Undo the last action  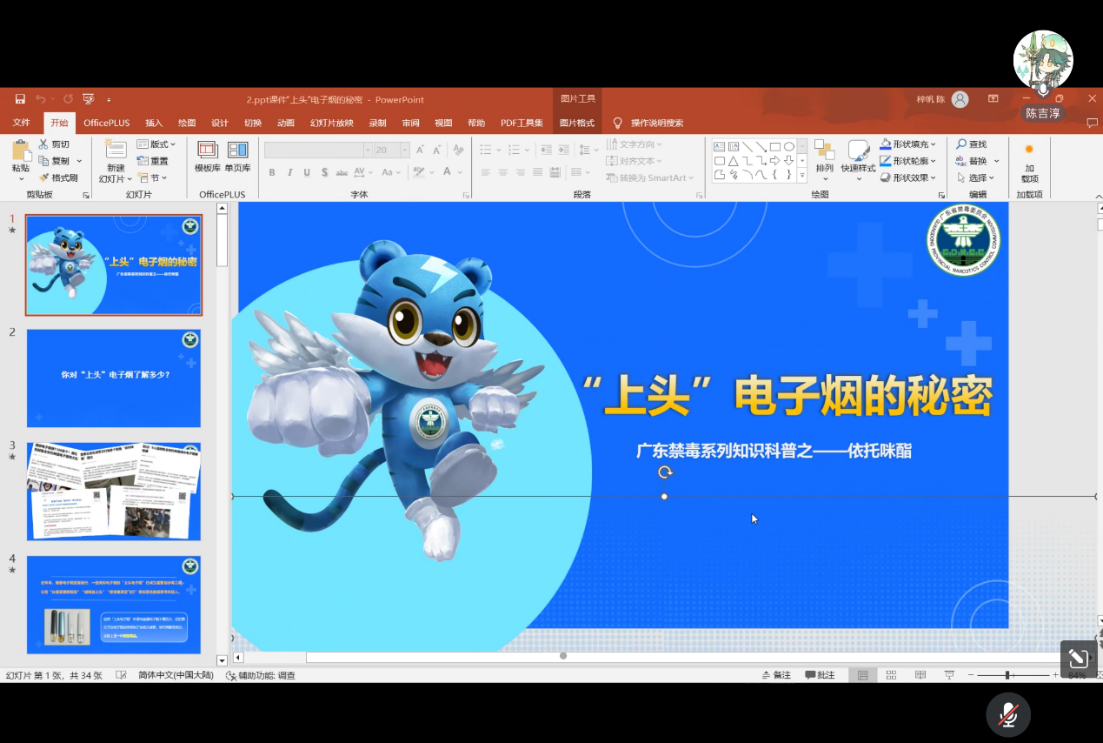[x=41, y=99]
